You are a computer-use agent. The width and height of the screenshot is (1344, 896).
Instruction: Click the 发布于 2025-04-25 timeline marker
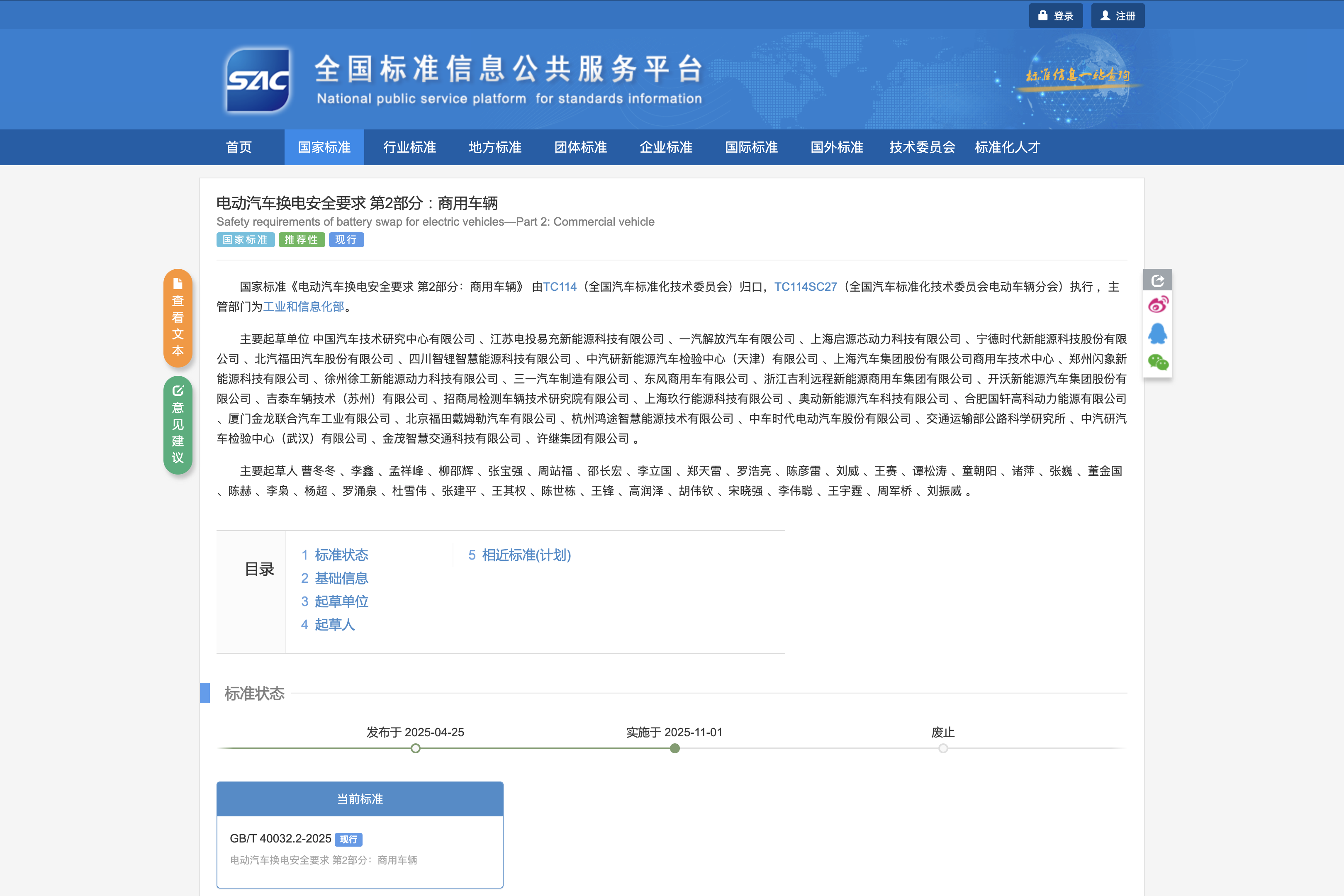415,748
